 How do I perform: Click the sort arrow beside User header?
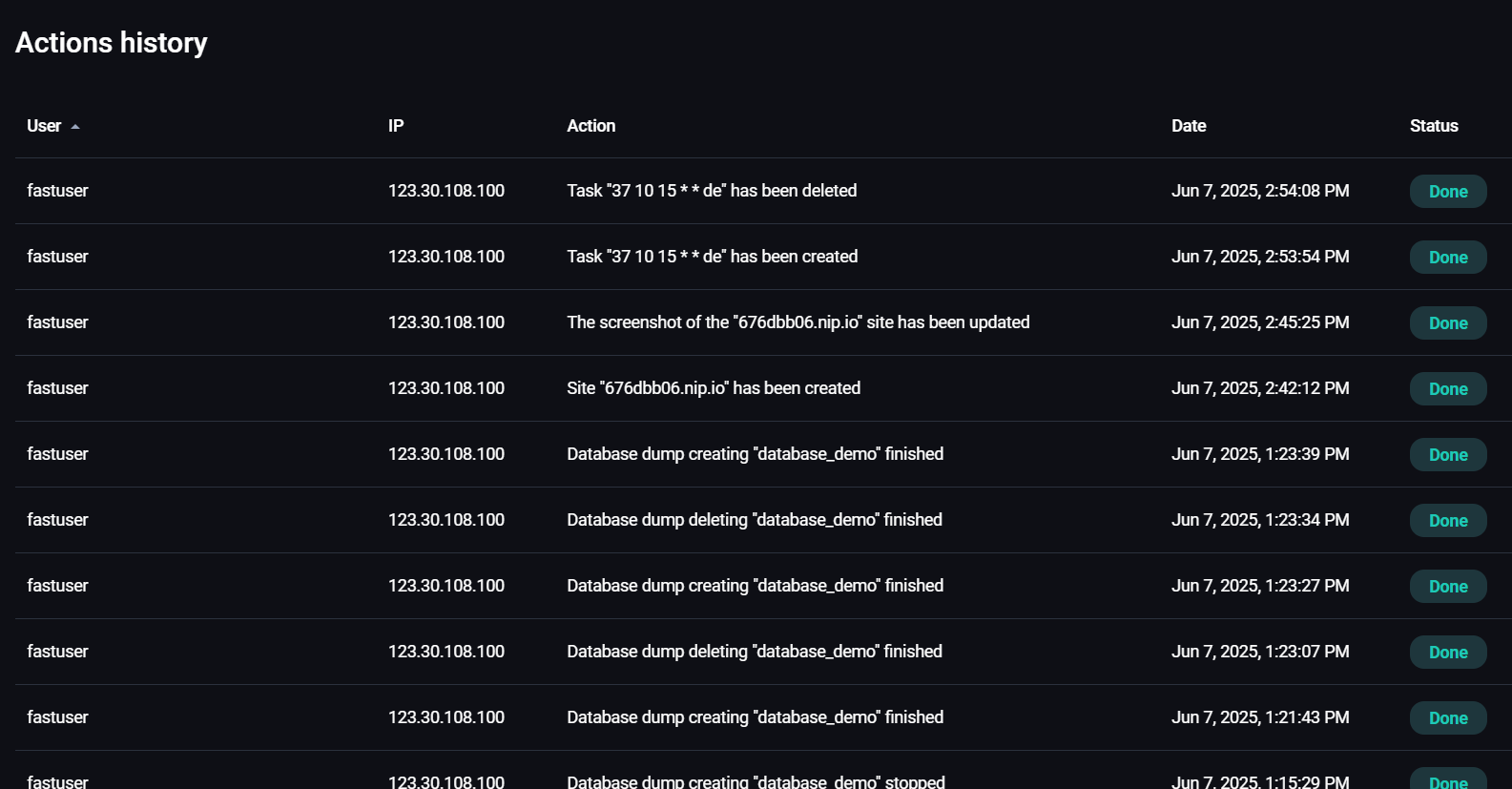pyautogui.click(x=75, y=127)
